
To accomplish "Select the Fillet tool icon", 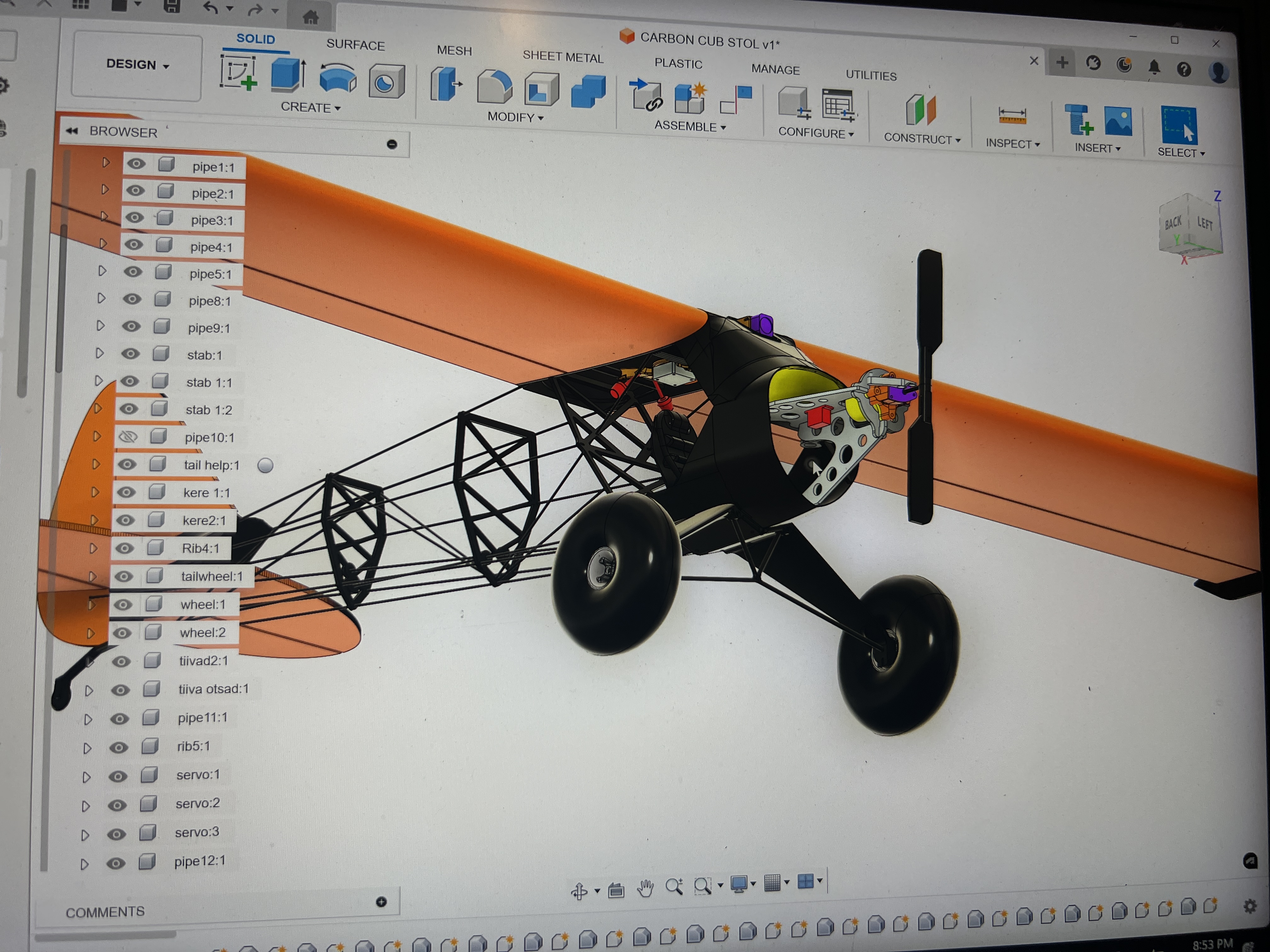I will click(494, 87).
